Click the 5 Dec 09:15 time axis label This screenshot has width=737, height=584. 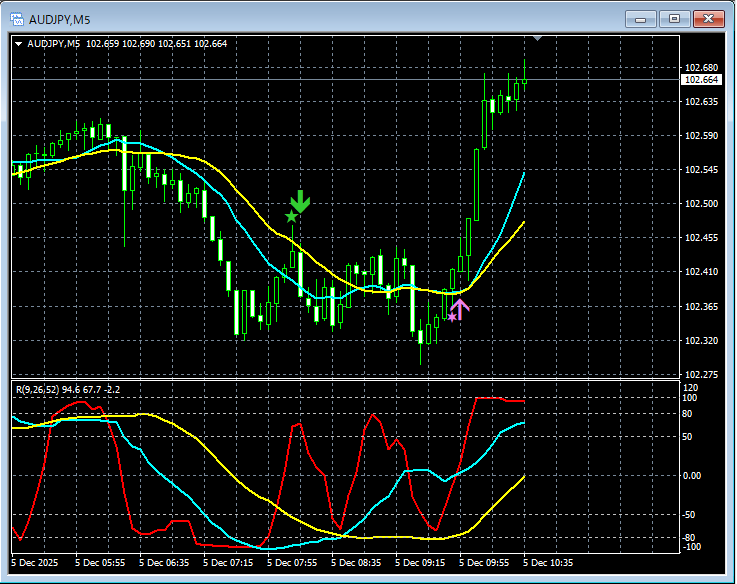(x=421, y=563)
